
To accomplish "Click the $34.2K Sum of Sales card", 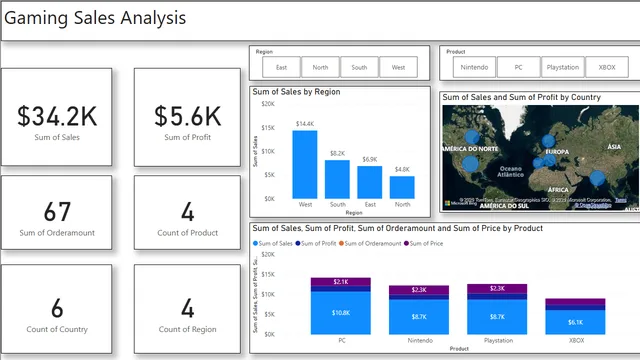I will pyautogui.click(x=57, y=117).
